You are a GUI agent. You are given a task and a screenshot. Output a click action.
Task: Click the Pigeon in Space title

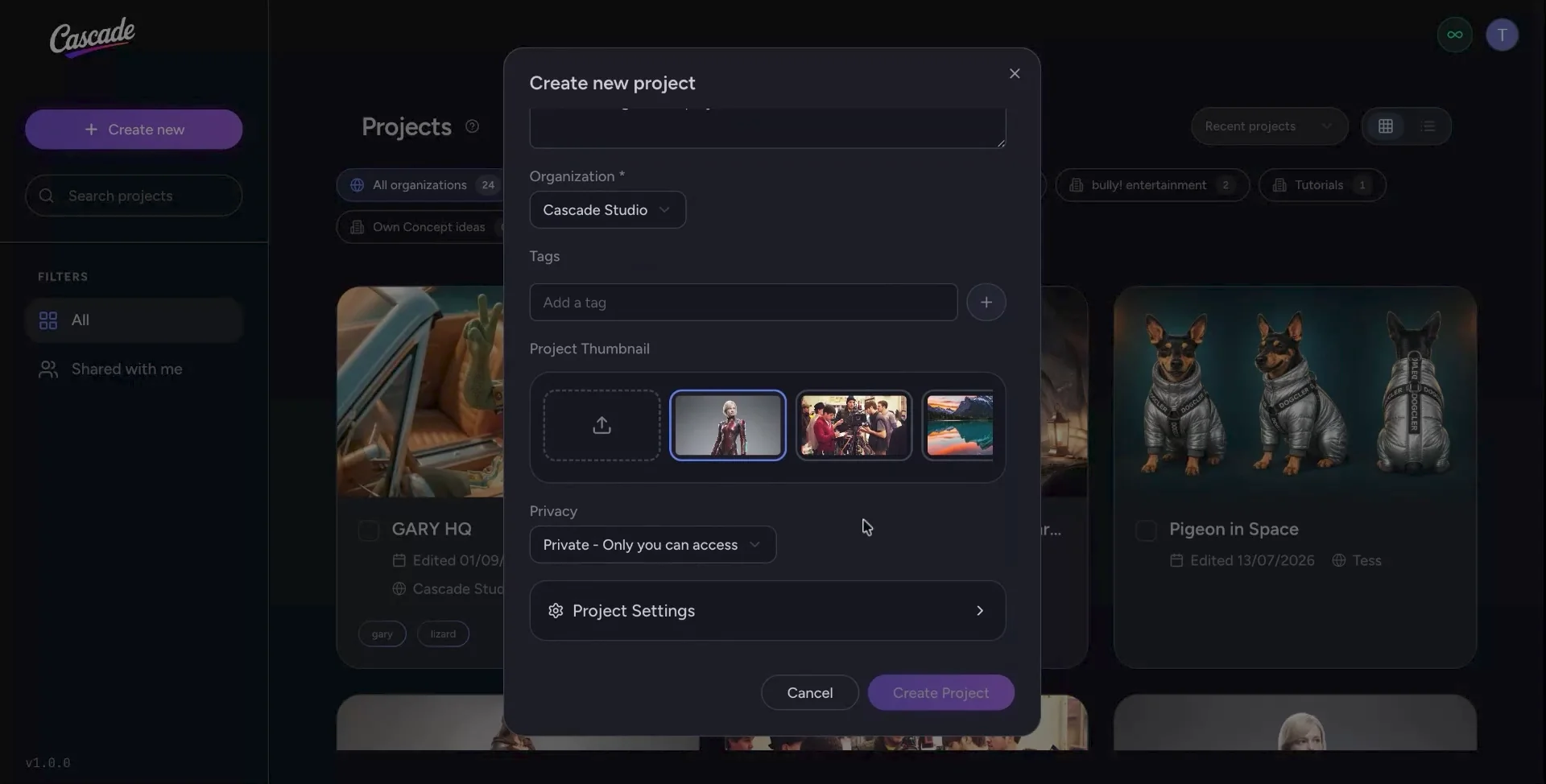1234,530
